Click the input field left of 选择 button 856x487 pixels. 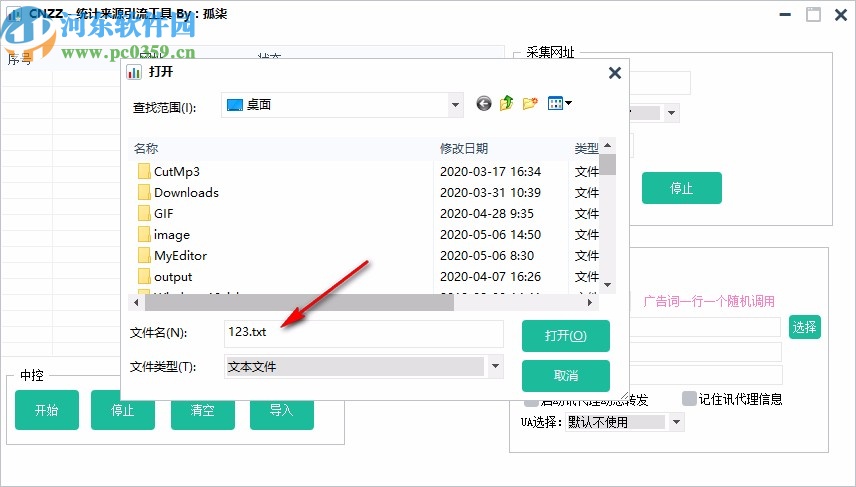[705, 327]
